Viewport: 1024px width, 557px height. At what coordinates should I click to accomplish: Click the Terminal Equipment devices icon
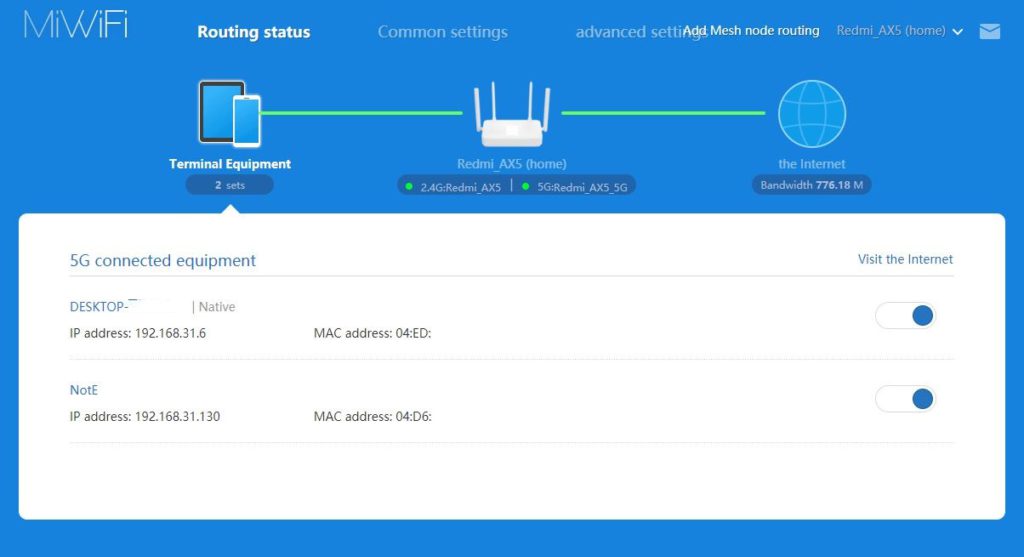tap(230, 113)
